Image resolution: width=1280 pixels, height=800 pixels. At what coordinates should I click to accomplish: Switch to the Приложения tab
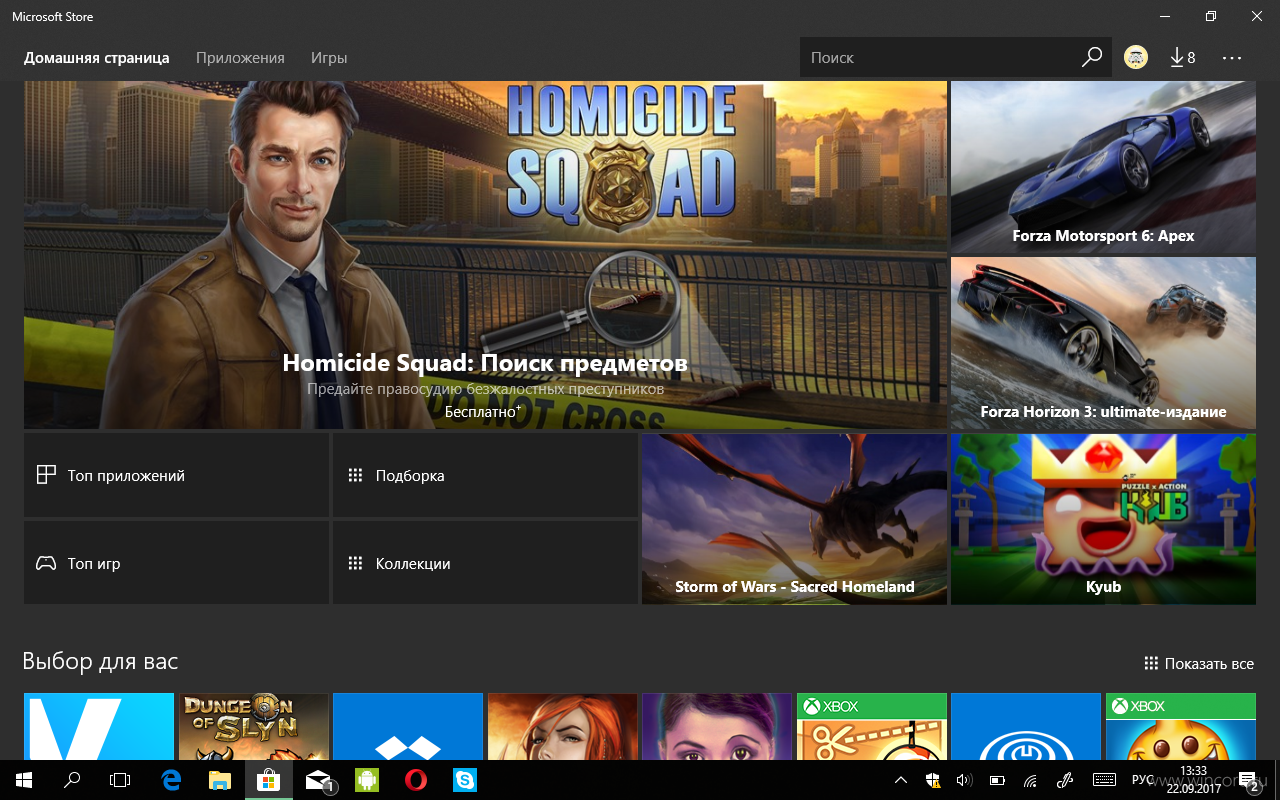pyautogui.click(x=240, y=58)
